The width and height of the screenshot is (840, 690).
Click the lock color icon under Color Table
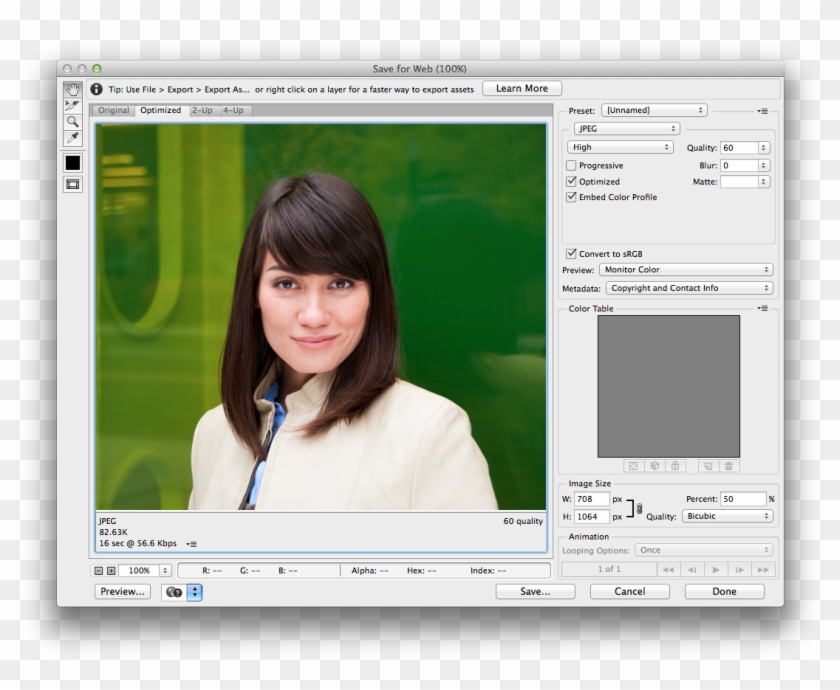point(675,465)
